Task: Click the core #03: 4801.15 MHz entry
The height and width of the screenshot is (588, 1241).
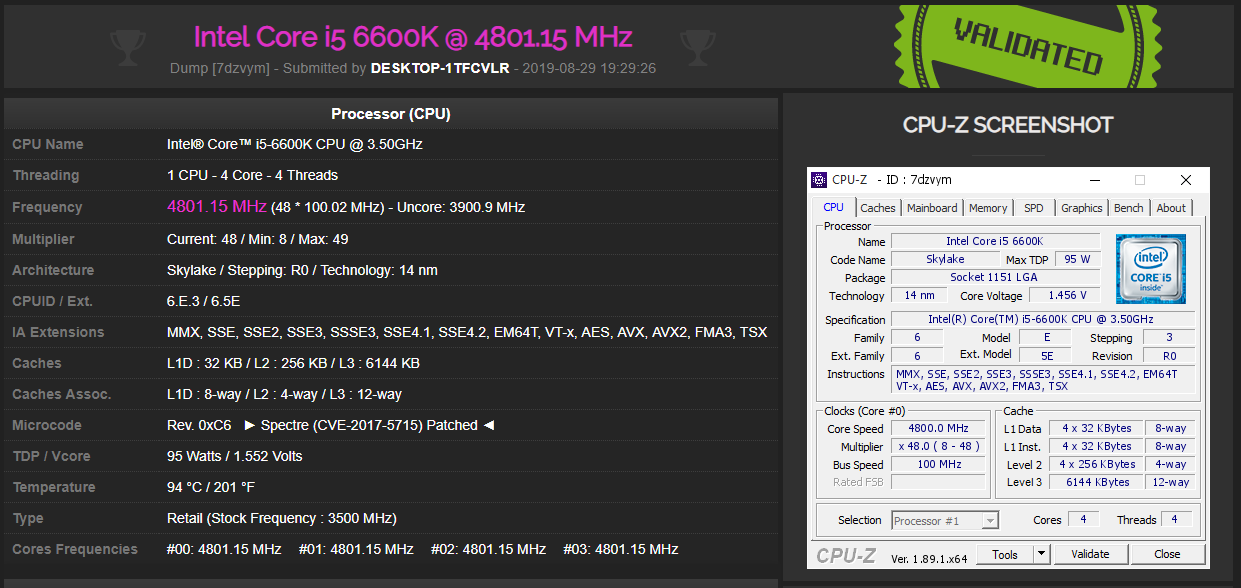Action: tap(620, 549)
